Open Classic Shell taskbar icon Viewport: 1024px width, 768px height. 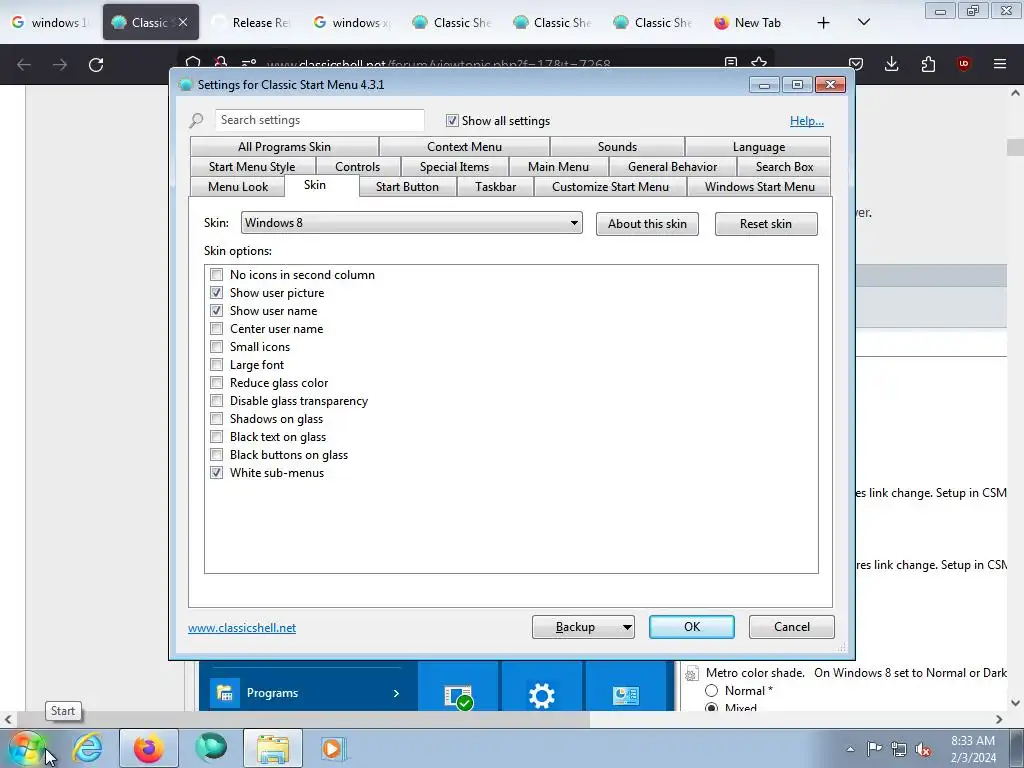click(211, 748)
